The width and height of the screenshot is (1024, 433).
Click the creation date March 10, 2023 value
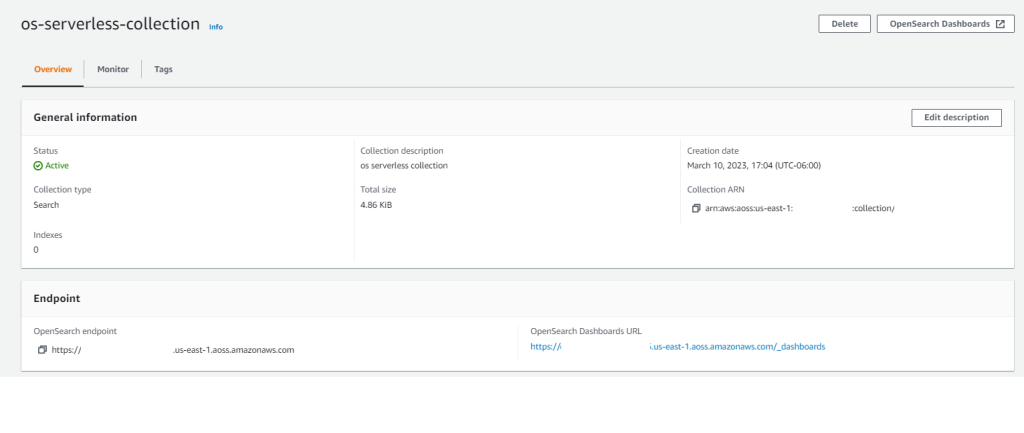tap(754, 166)
